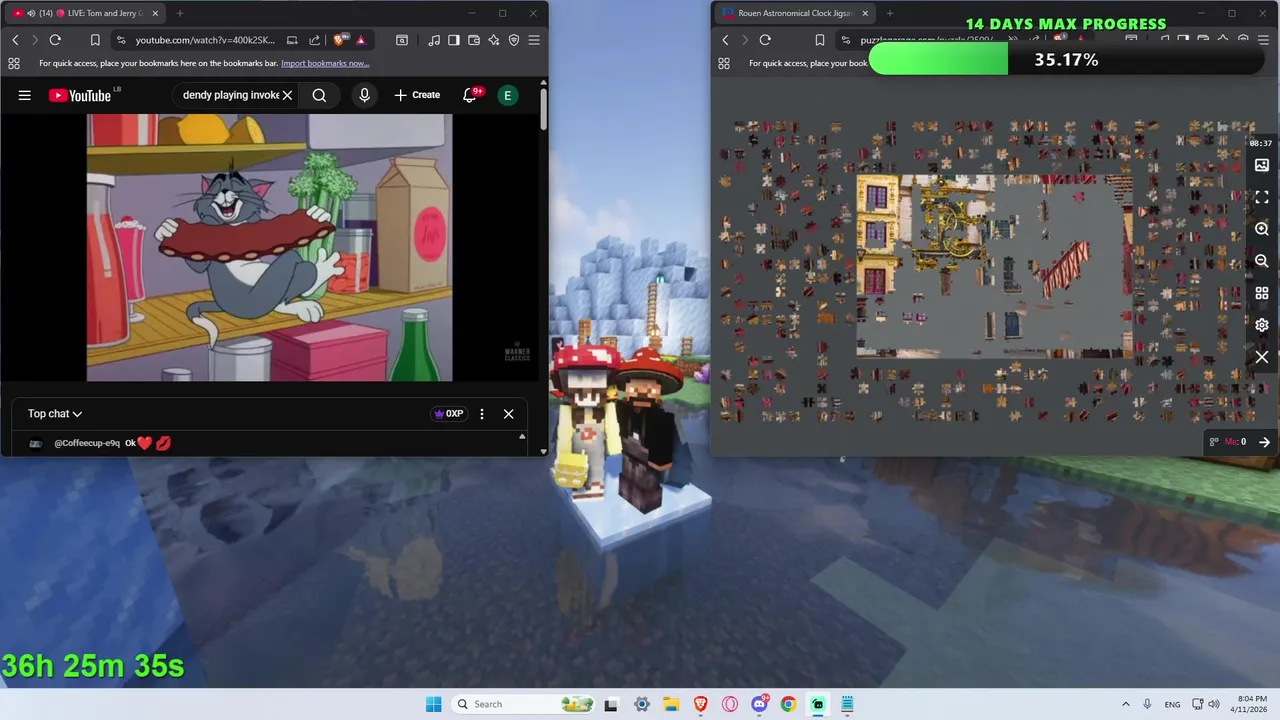This screenshot has height=720, width=1280.
Task: Open site settings icon beside youtube.com URL
Action: [x=121, y=40]
